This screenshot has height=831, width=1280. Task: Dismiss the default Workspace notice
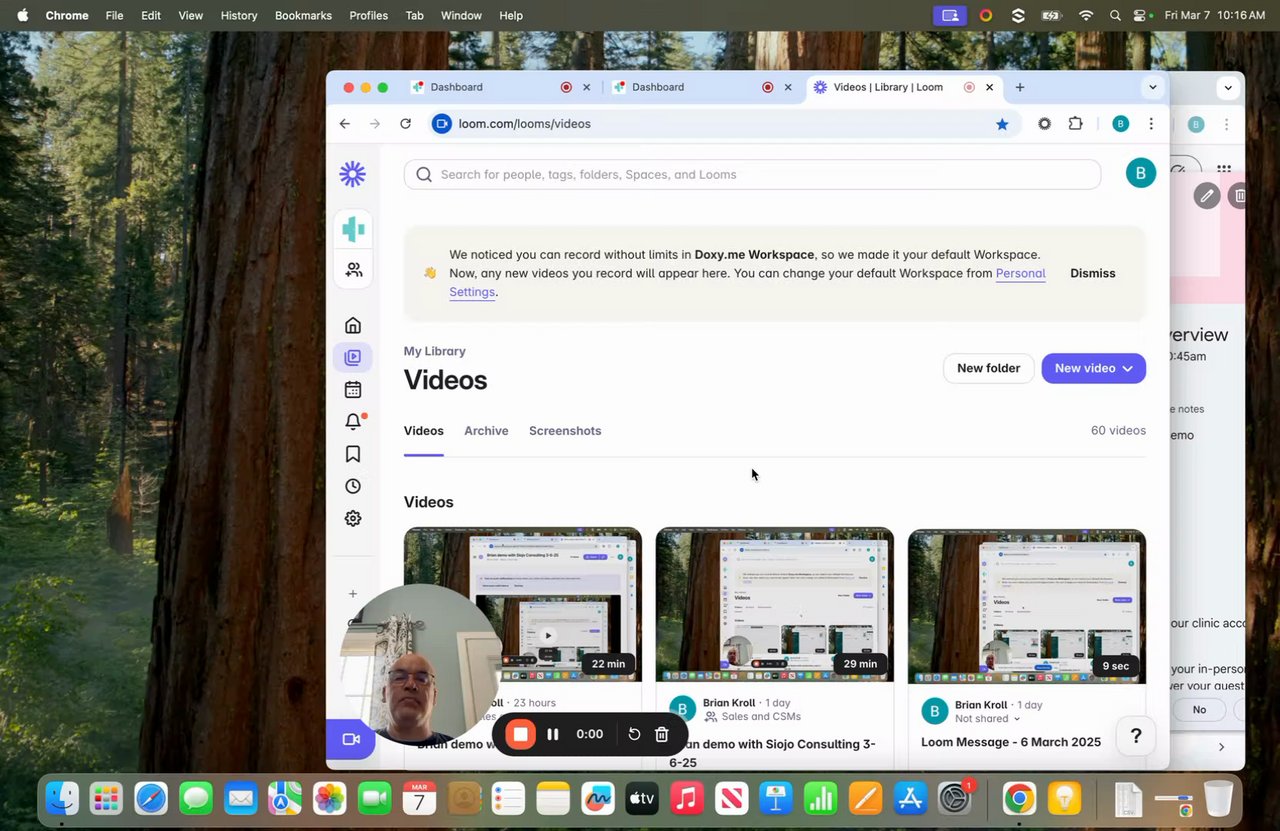(x=1092, y=273)
